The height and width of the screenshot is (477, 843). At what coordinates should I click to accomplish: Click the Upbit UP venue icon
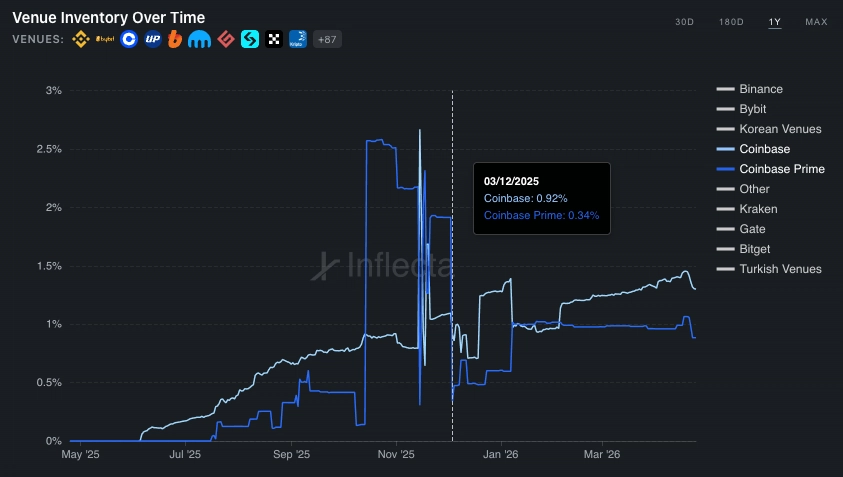pyautogui.click(x=153, y=40)
